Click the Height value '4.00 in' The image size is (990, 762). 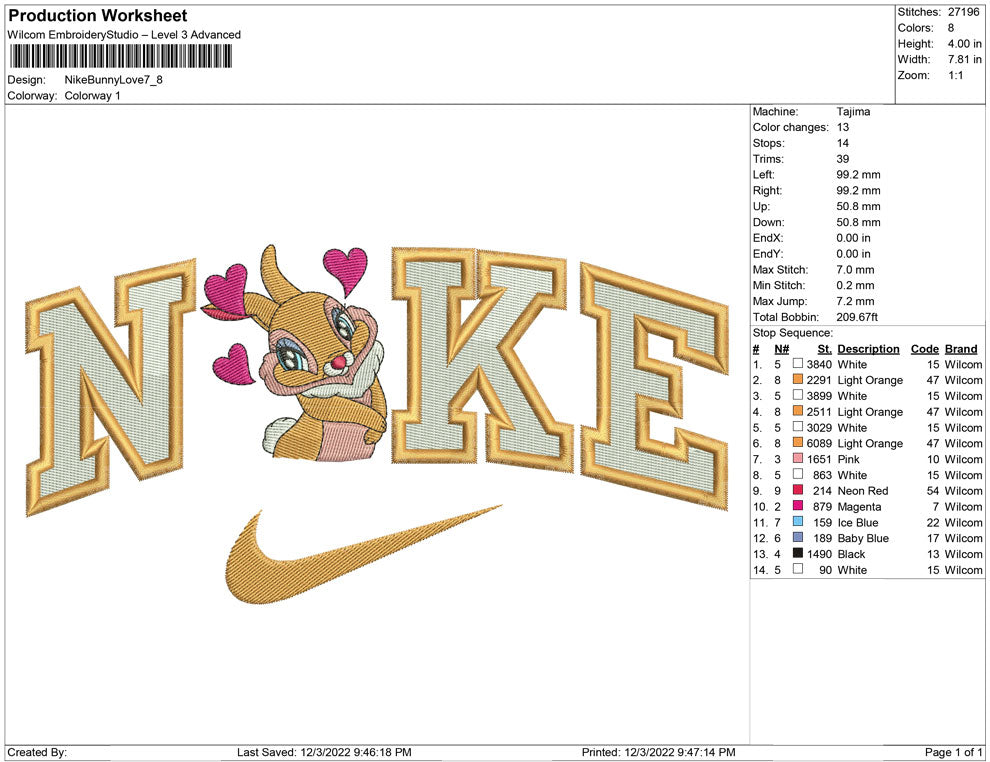pyautogui.click(x=964, y=44)
